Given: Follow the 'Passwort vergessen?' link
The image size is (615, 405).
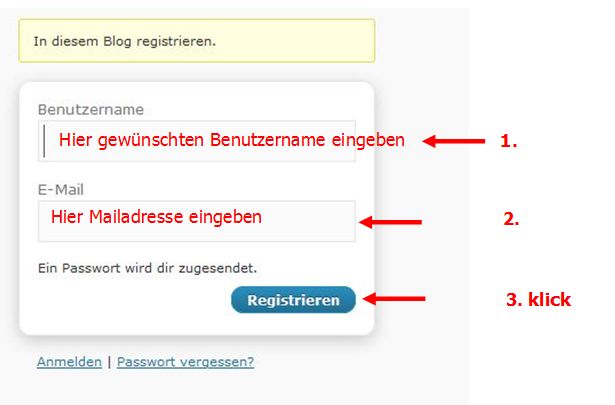Looking at the screenshot, I should point(185,362).
